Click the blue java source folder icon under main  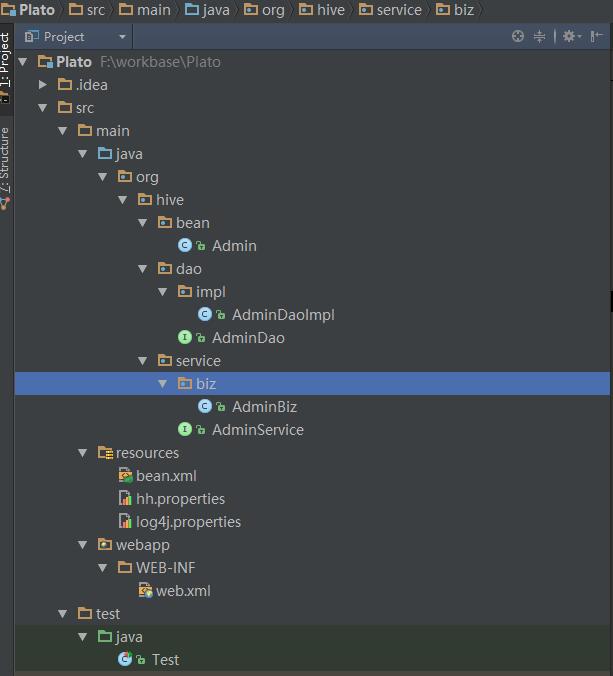[105, 153]
